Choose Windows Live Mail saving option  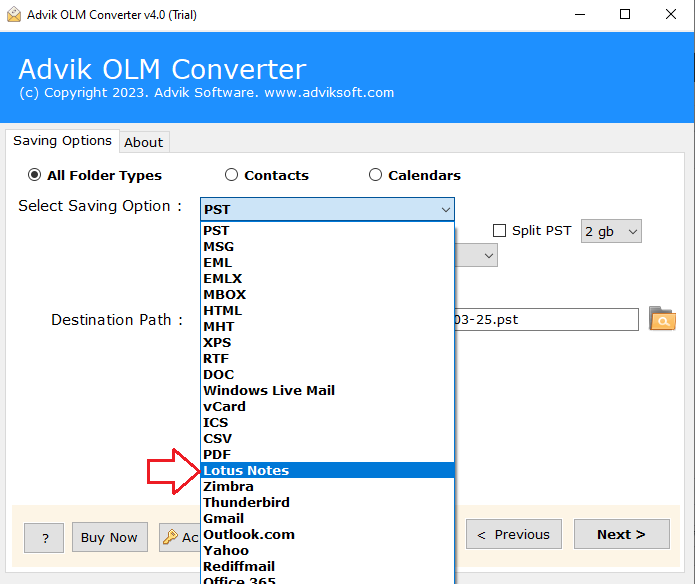click(x=327, y=390)
